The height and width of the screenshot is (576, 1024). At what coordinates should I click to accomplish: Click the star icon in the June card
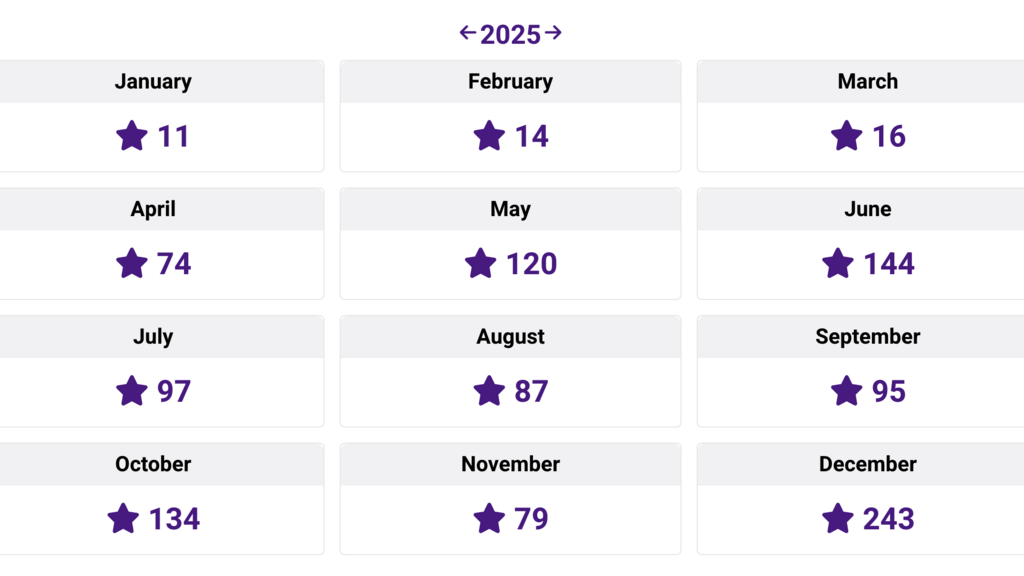(x=837, y=263)
